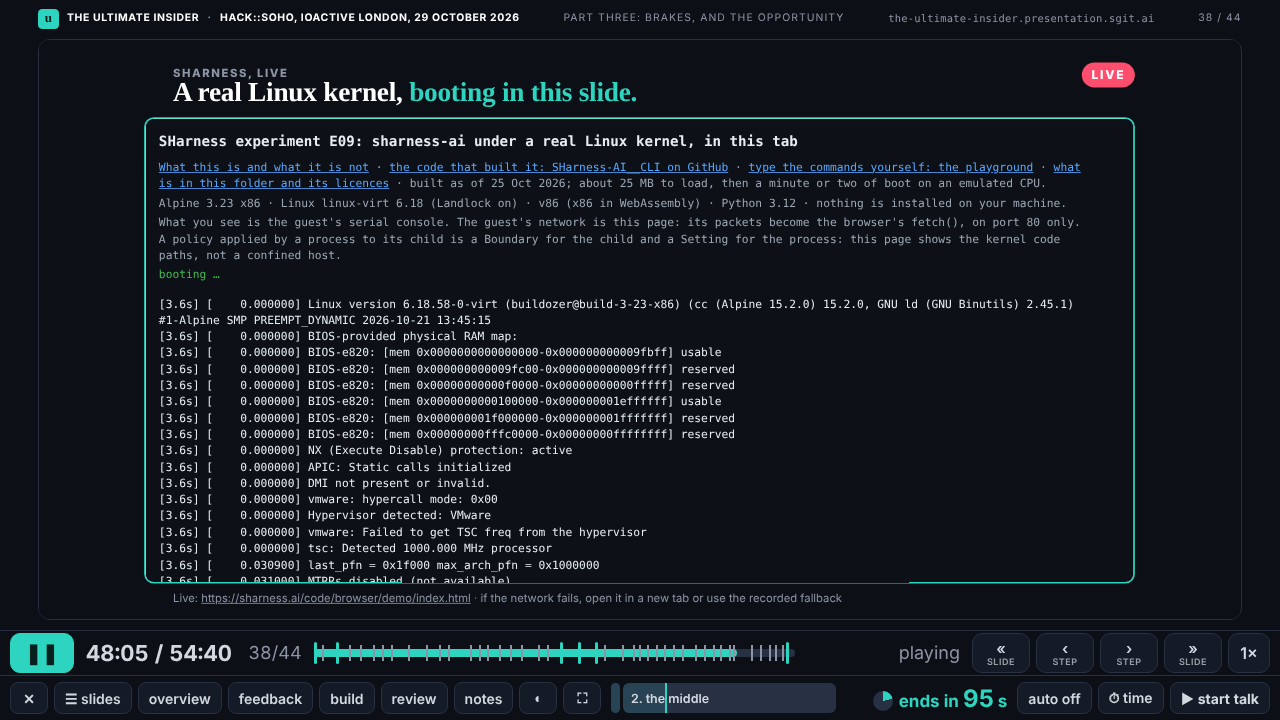This screenshot has width=1280, height=720.
Task: Open the sharness.ai live demo URL
Action: pos(336,598)
